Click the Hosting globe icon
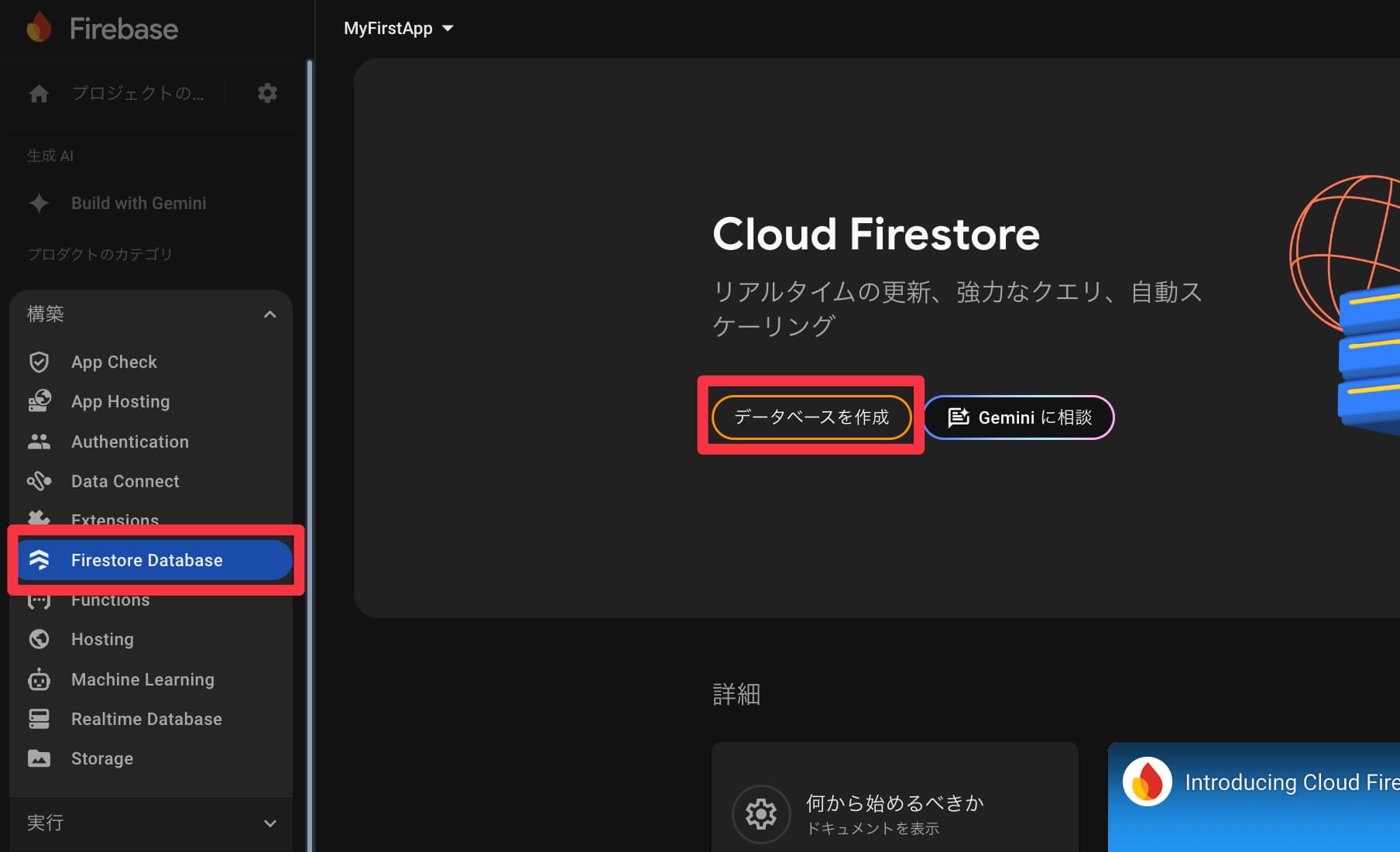Screen dimensions: 1400x852 pyautogui.click(x=39, y=639)
